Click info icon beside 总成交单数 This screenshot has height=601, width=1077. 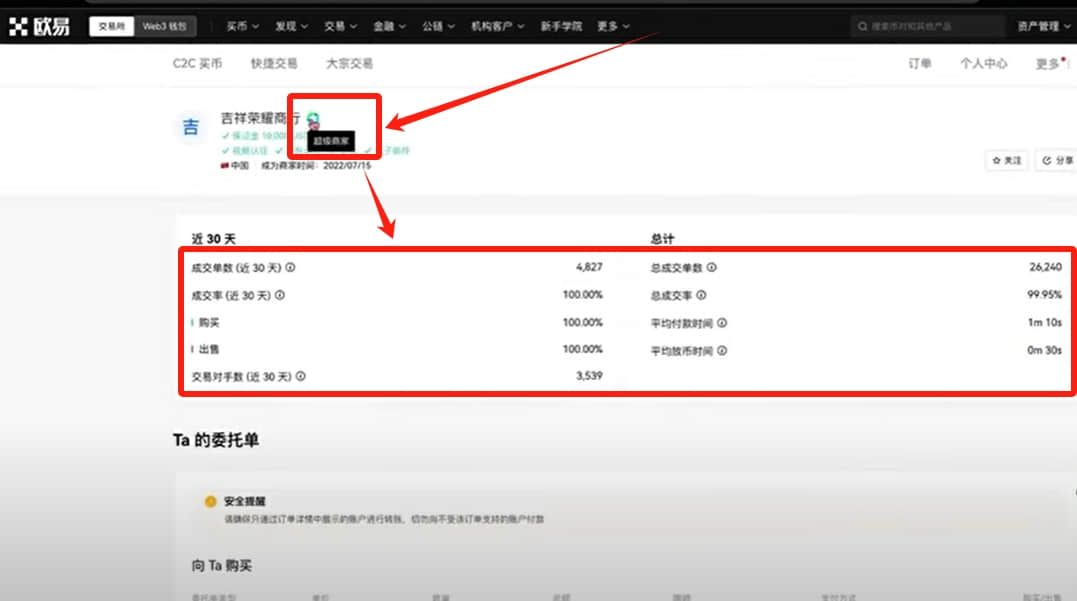pos(712,267)
